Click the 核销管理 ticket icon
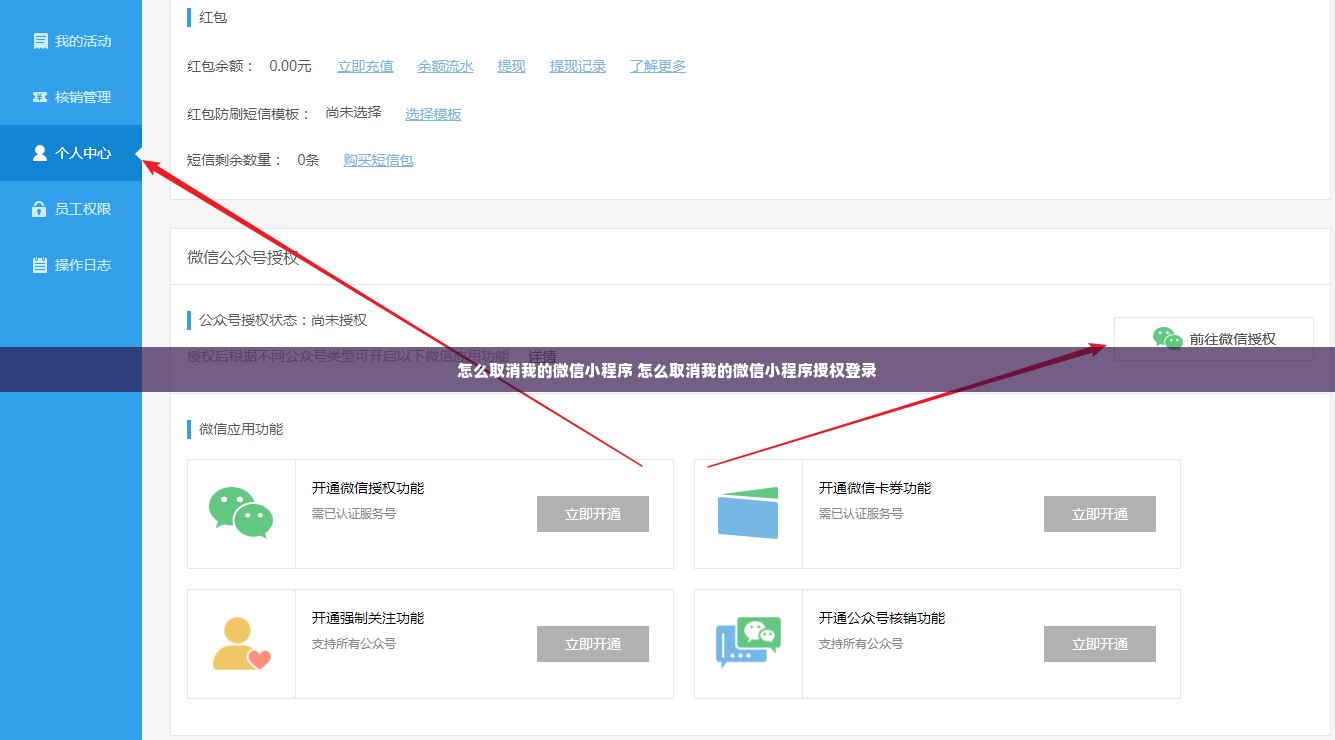The width and height of the screenshot is (1335, 740). tap(40, 97)
